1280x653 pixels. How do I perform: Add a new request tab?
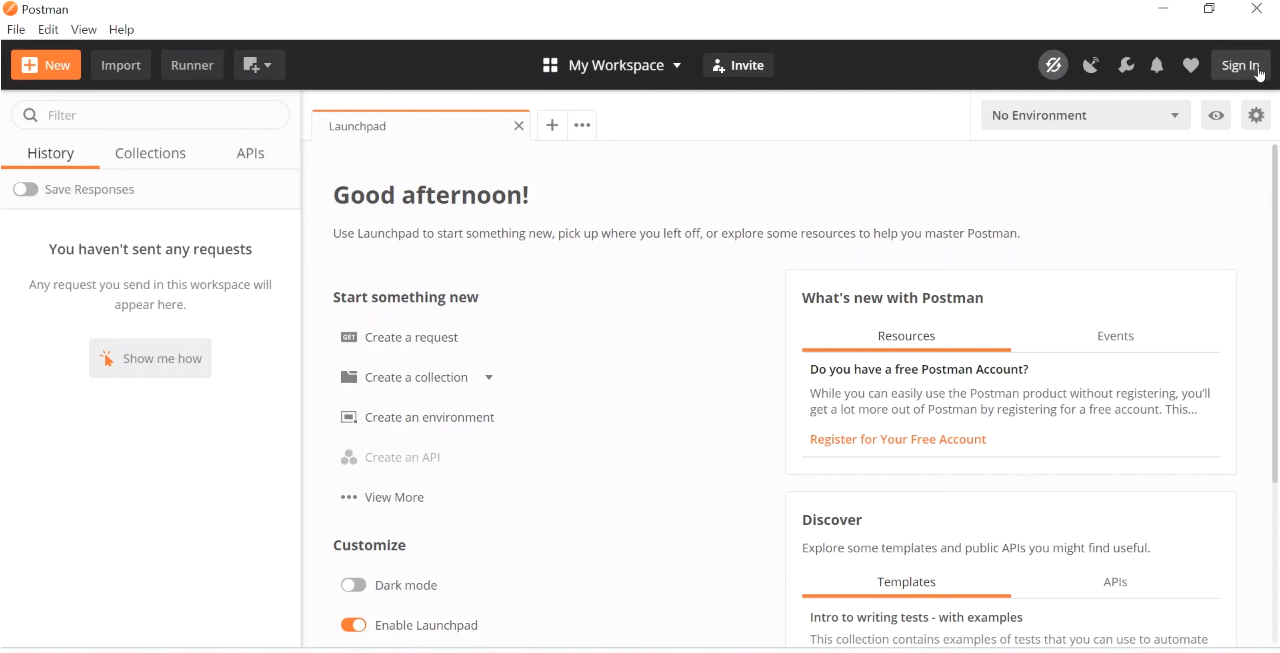click(x=552, y=125)
